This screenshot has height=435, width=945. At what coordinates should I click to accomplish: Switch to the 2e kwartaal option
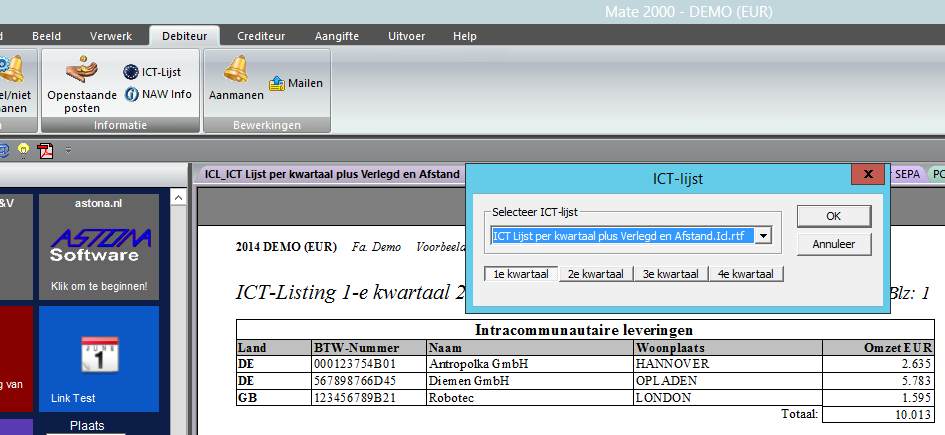(x=595, y=274)
